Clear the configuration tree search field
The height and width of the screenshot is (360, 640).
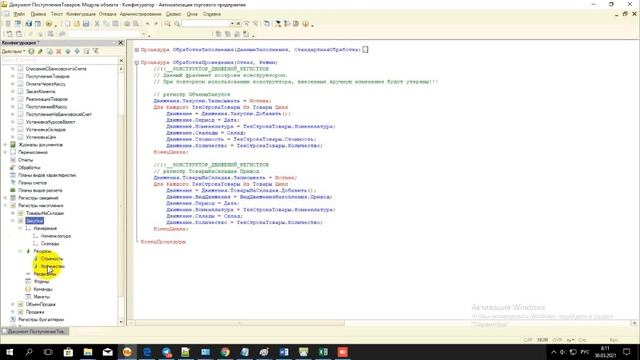121,61
